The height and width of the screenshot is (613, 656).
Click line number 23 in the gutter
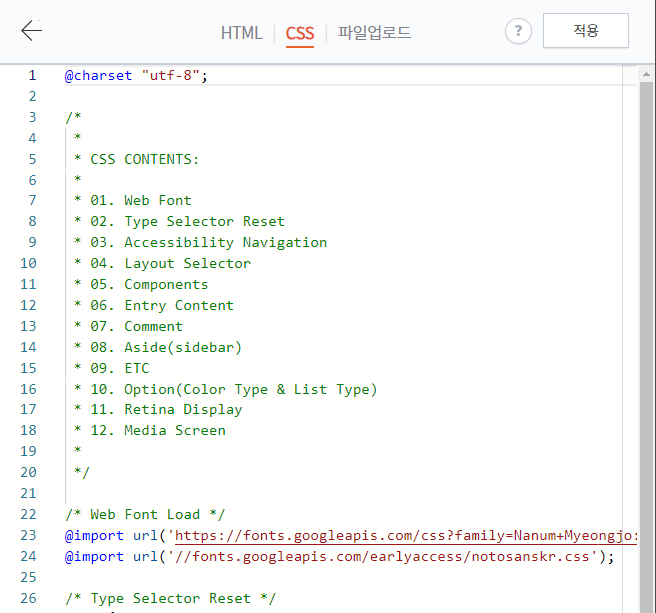click(x=28, y=535)
